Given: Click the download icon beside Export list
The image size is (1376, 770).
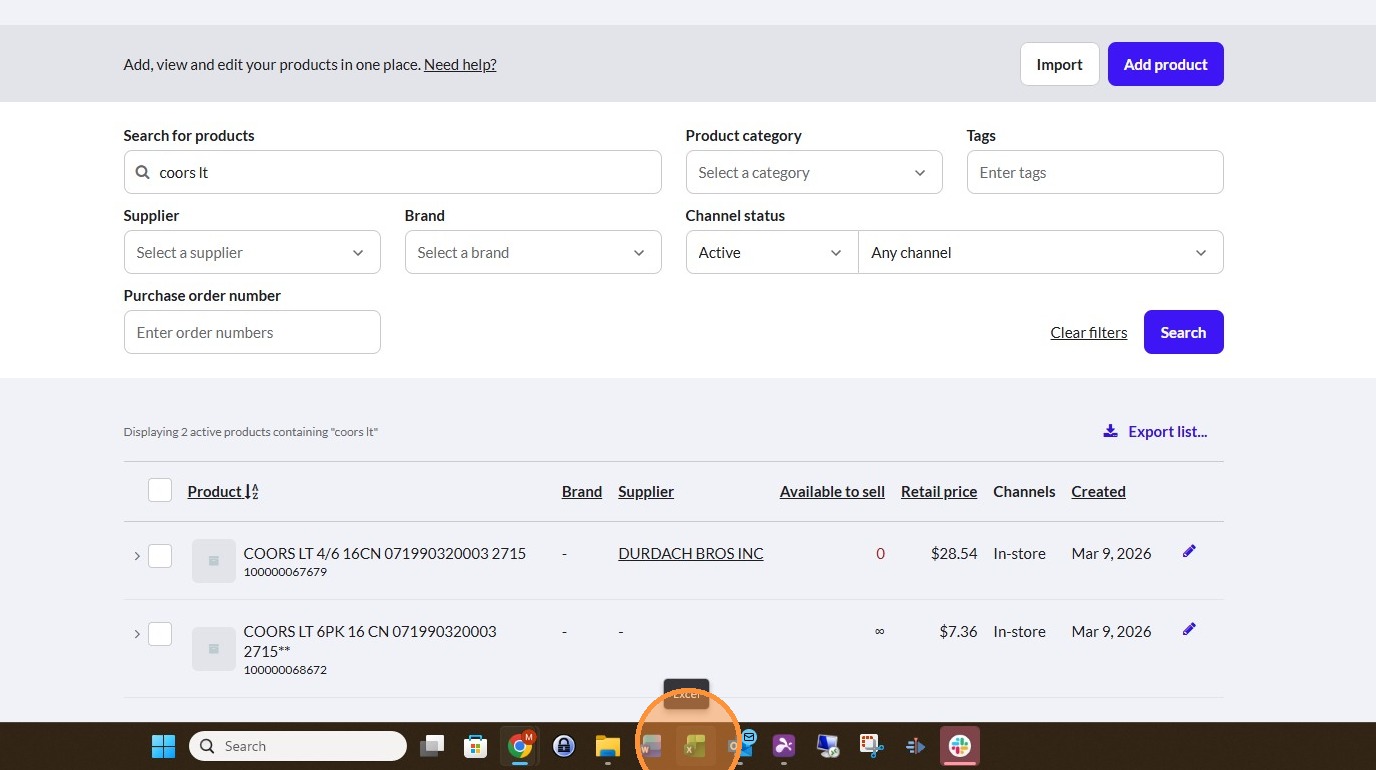Looking at the screenshot, I should (x=1110, y=431).
